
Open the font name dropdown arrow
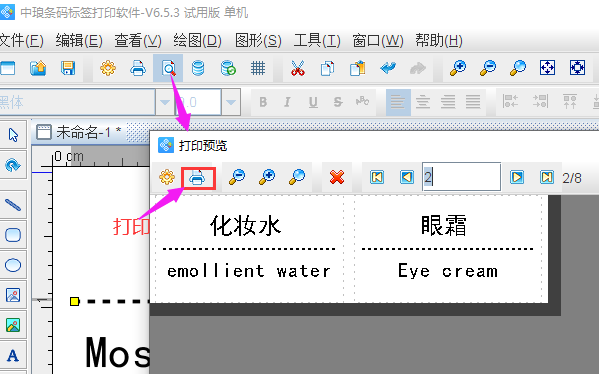165,102
